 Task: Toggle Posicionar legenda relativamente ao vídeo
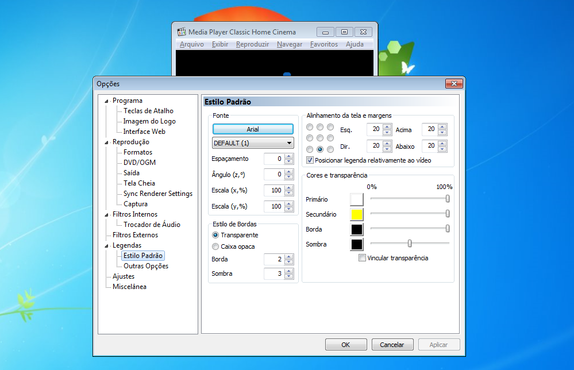(310, 160)
